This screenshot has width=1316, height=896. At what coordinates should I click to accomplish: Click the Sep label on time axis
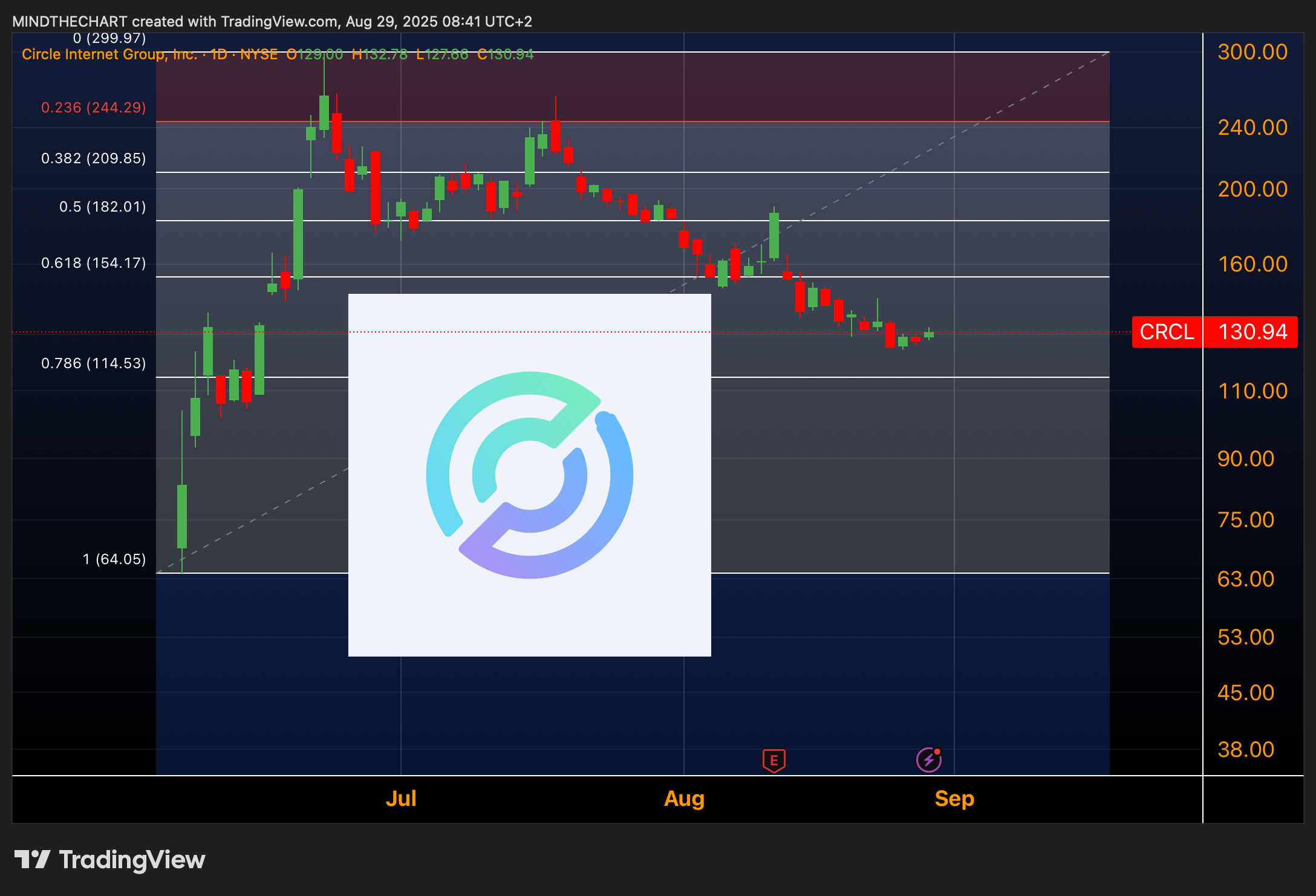pos(954,799)
